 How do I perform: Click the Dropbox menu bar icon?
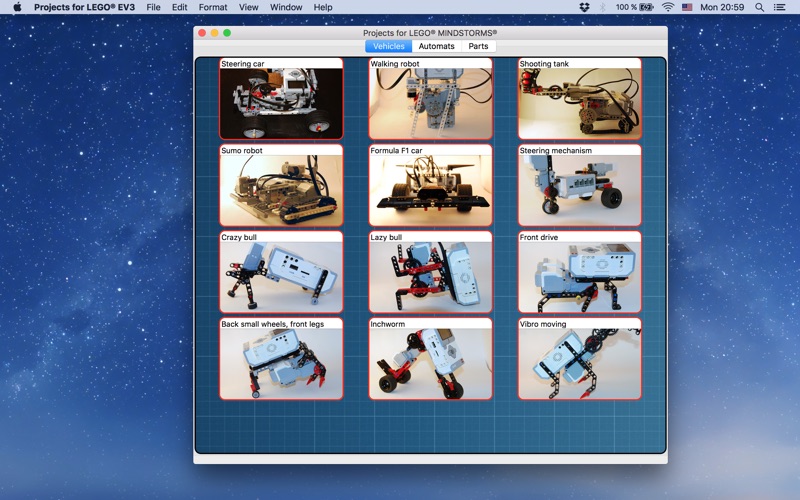(x=584, y=7)
